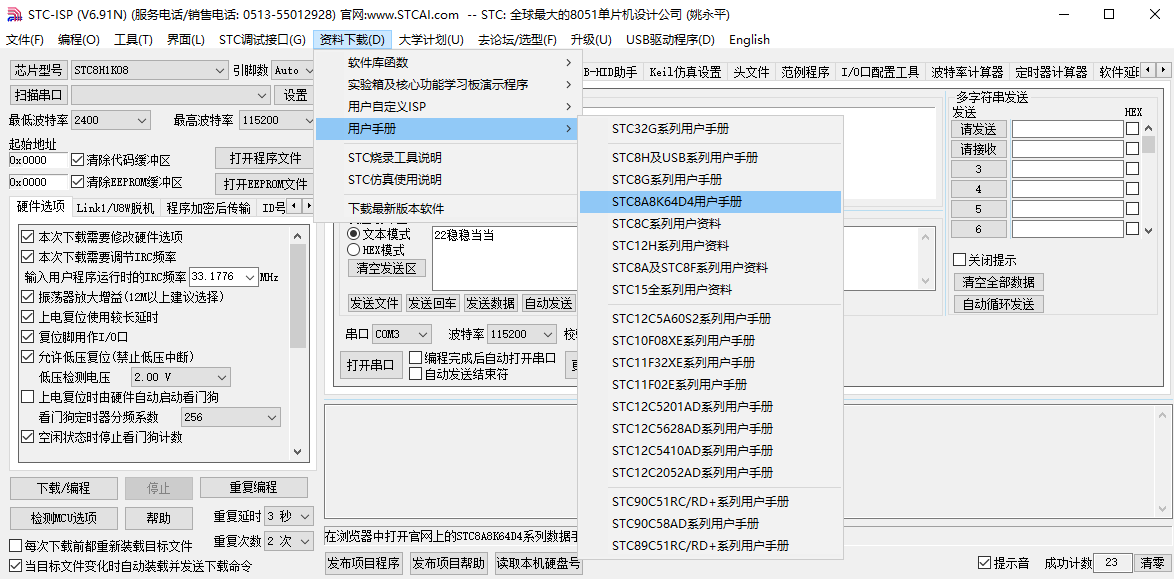Viewport: 1174px width, 579px height.
Task: Toggle 清除代码缓冲区 checkbox
Action: click(121, 160)
